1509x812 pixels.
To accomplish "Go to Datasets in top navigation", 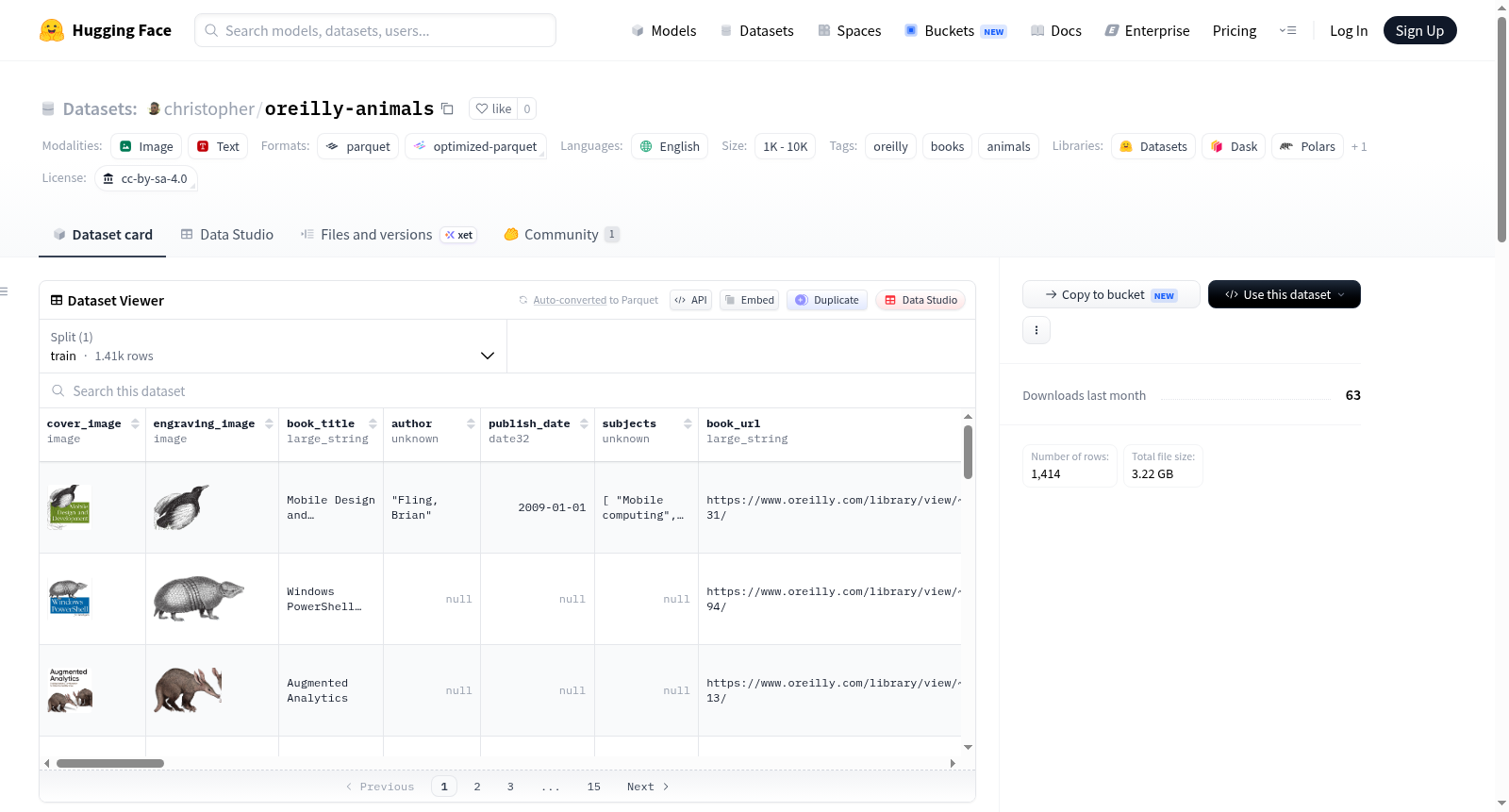I will 757,30.
